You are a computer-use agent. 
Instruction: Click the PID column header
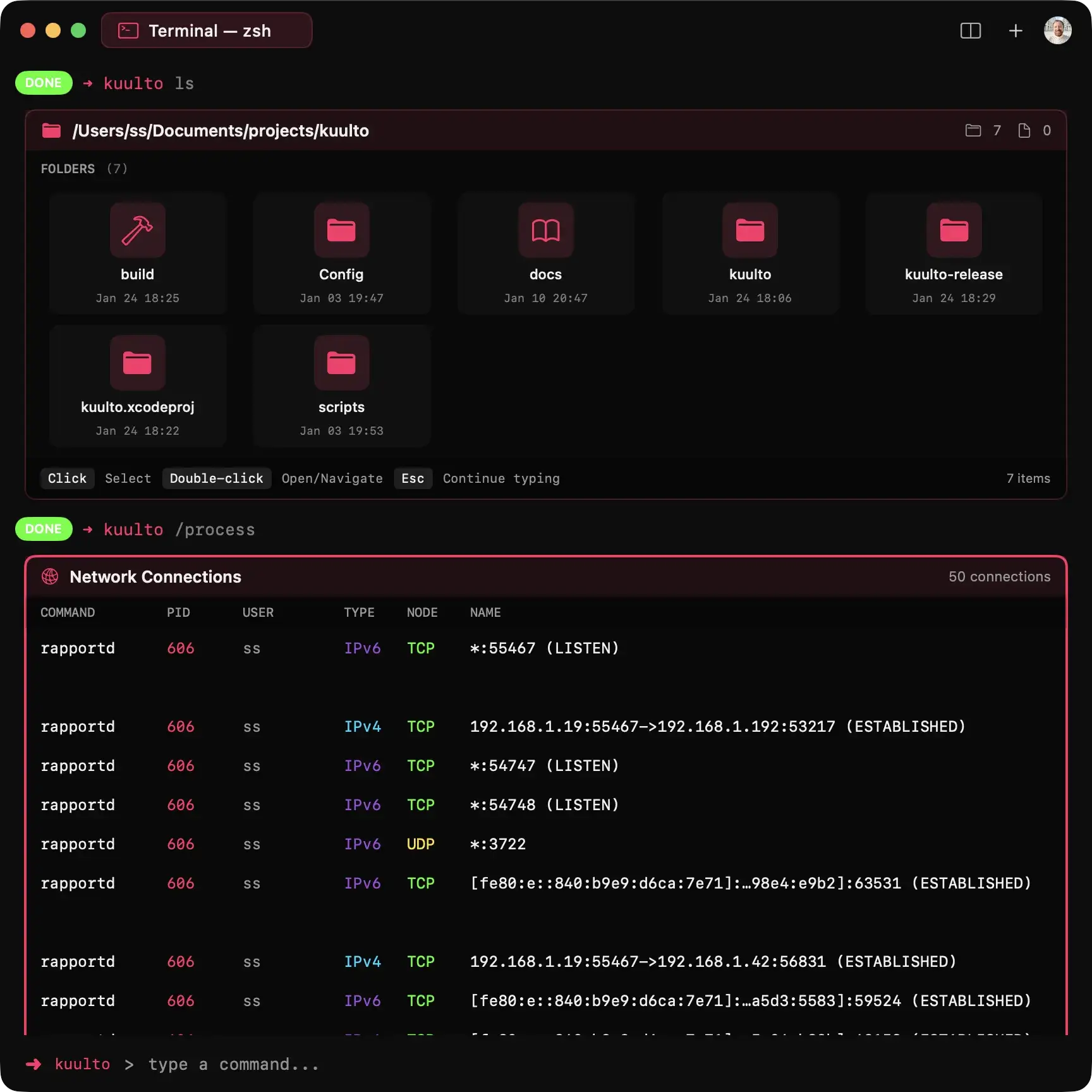178,612
